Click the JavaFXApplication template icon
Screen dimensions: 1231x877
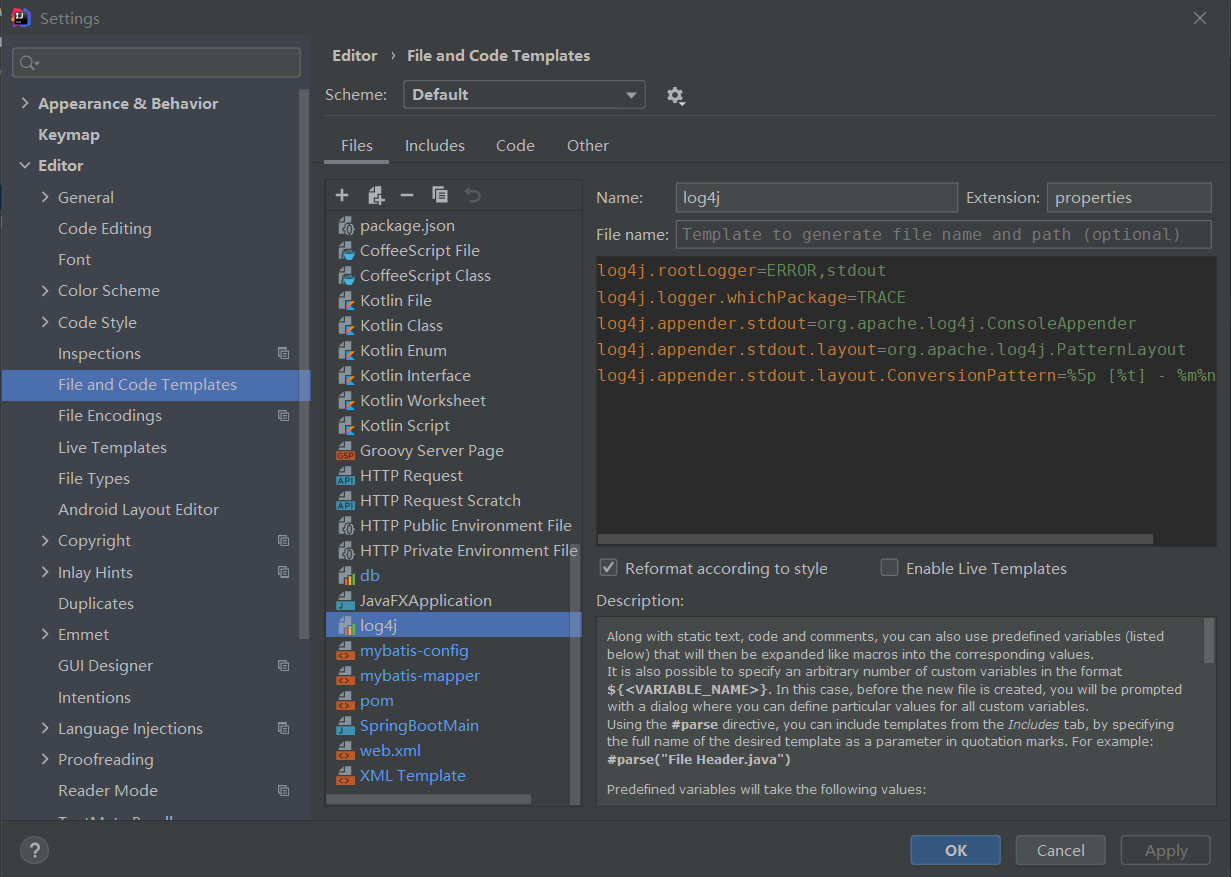click(345, 601)
